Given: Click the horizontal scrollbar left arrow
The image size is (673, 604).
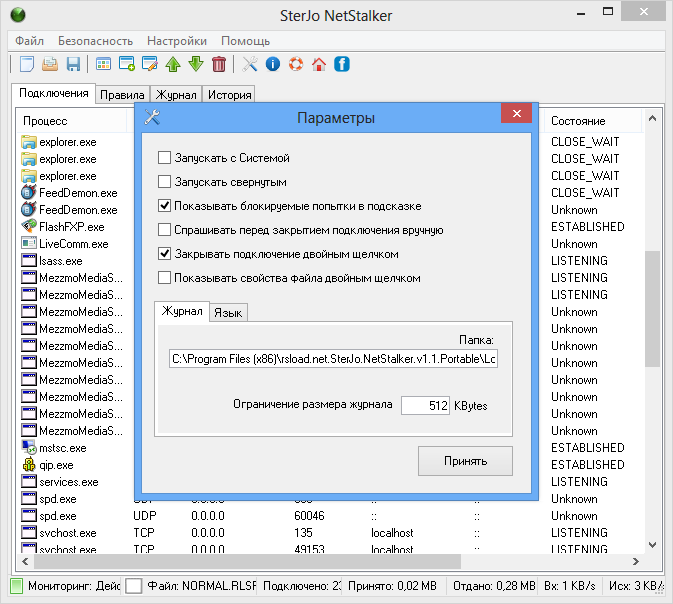Looking at the screenshot, I should click(25, 562).
